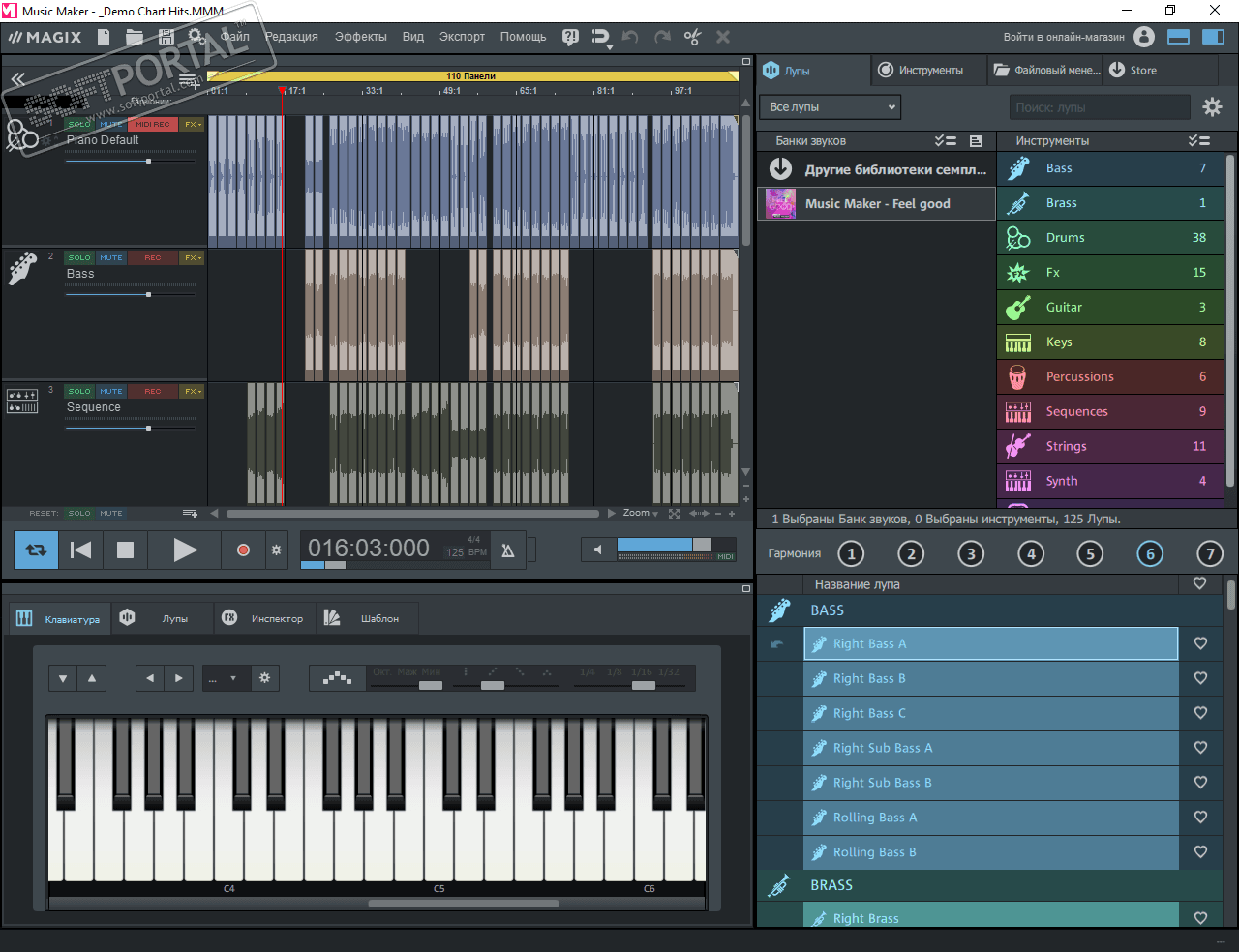Undo the last action arrow
The height and width of the screenshot is (952, 1239).
[630, 37]
